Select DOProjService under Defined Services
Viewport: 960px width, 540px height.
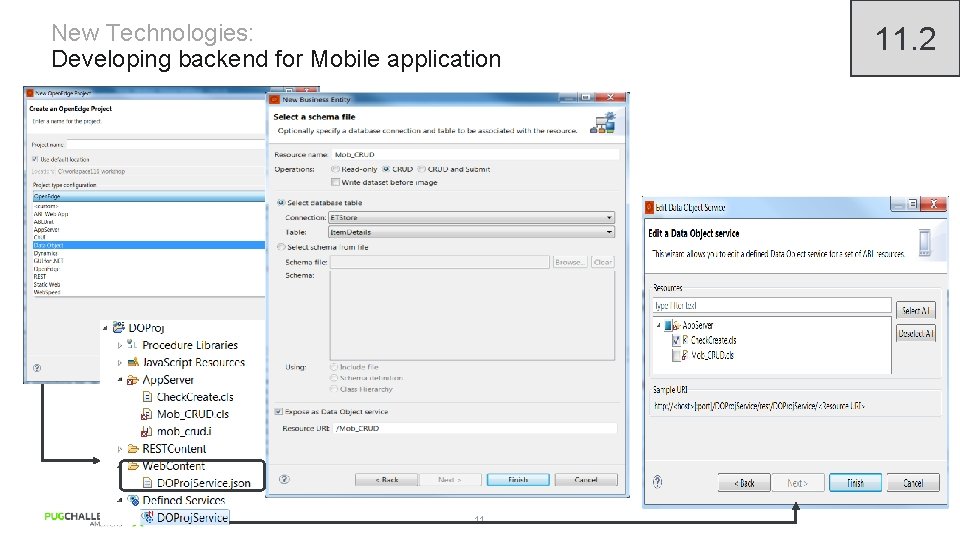(x=192, y=517)
